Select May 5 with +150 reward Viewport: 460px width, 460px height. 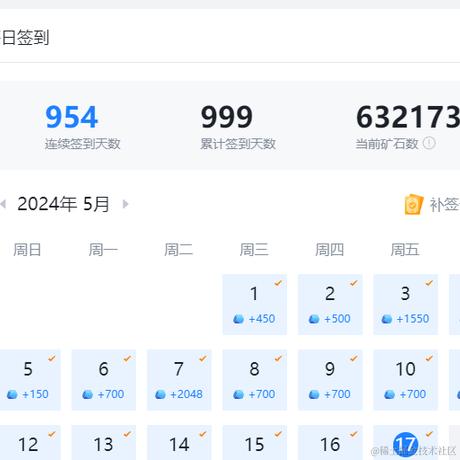(x=30, y=380)
